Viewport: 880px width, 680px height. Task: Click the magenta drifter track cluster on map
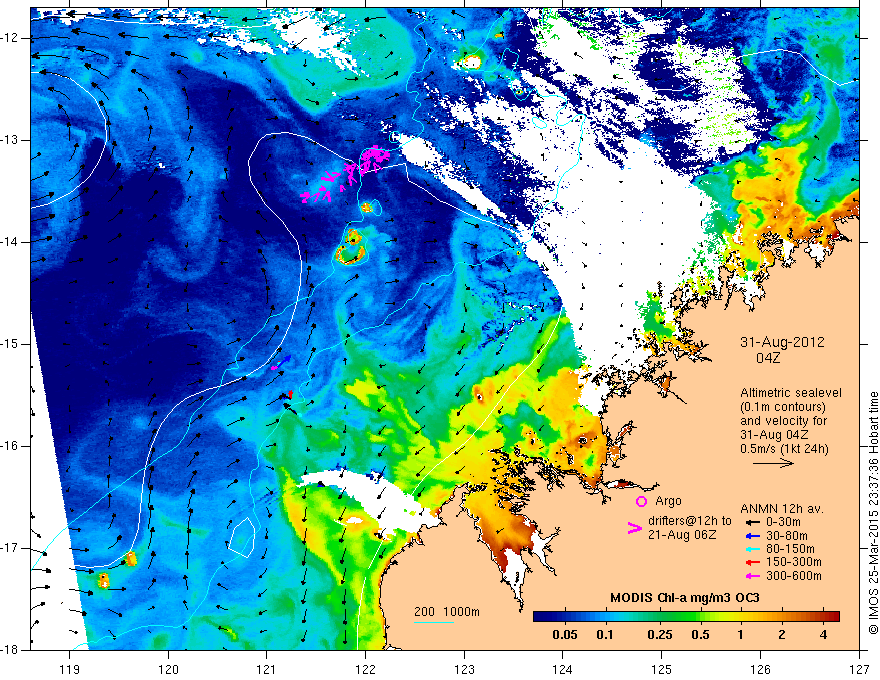click(x=347, y=172)
